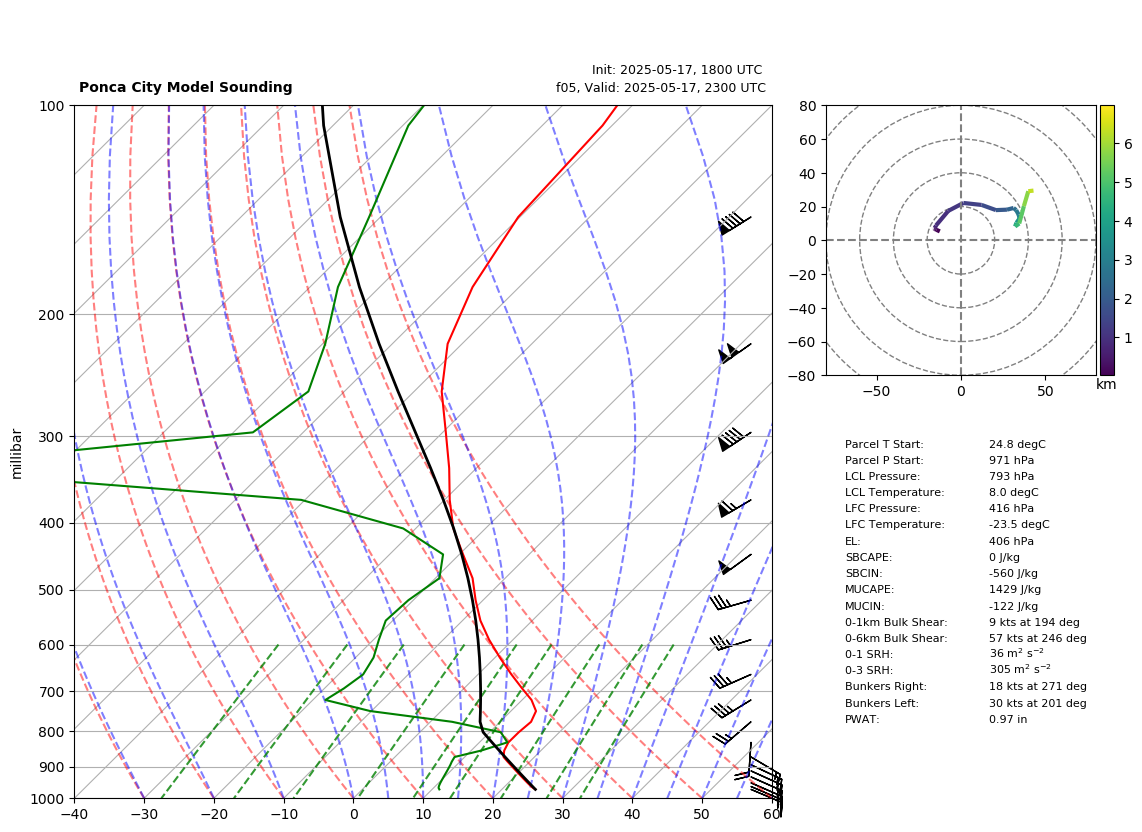Click the "0-1 SRH:" label
The height and width of the screenshot is (832, 1142).
click(868, 654)
